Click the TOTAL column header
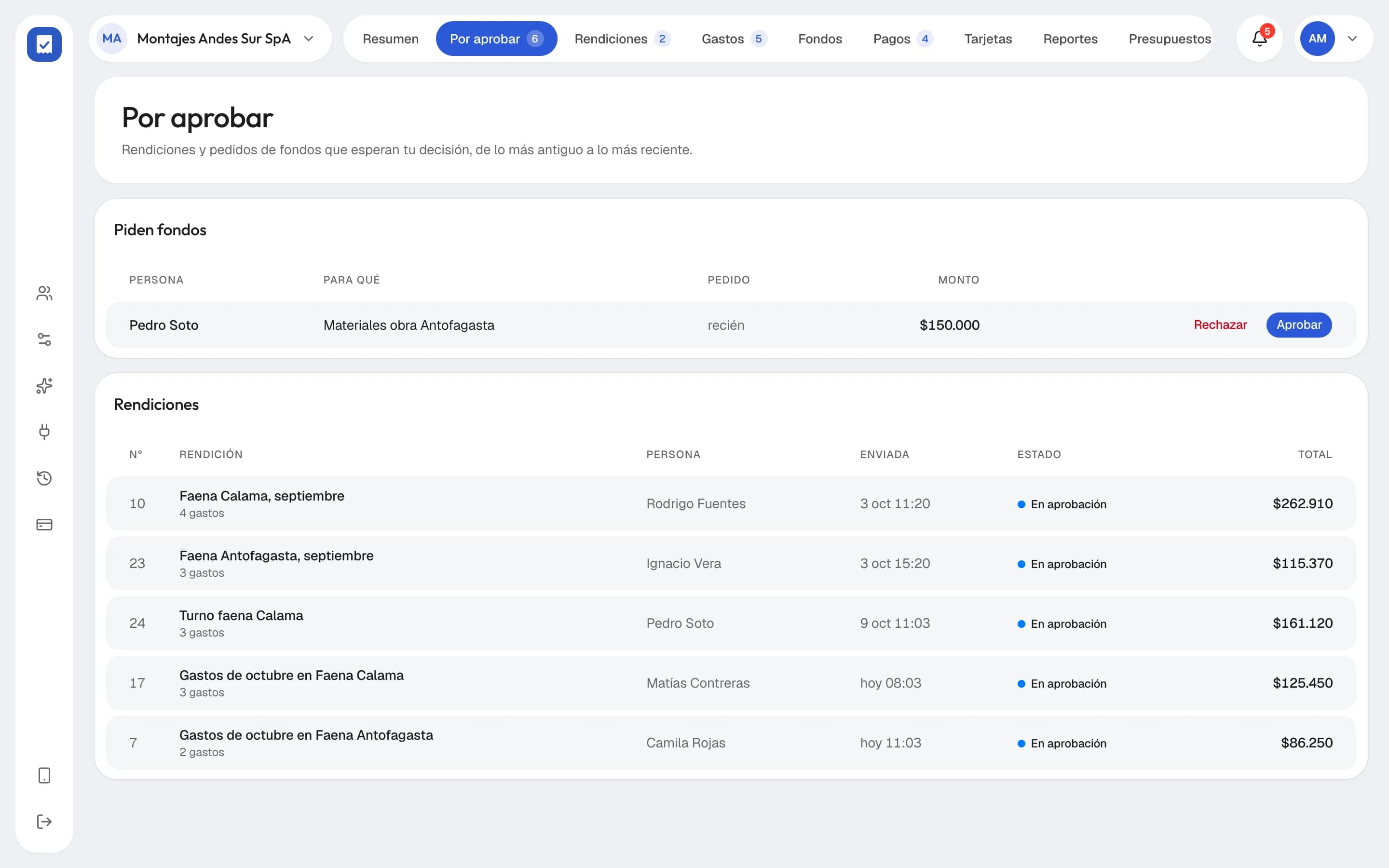The width and height of the screenshot is (1389, 868). tap(1315, 454)
